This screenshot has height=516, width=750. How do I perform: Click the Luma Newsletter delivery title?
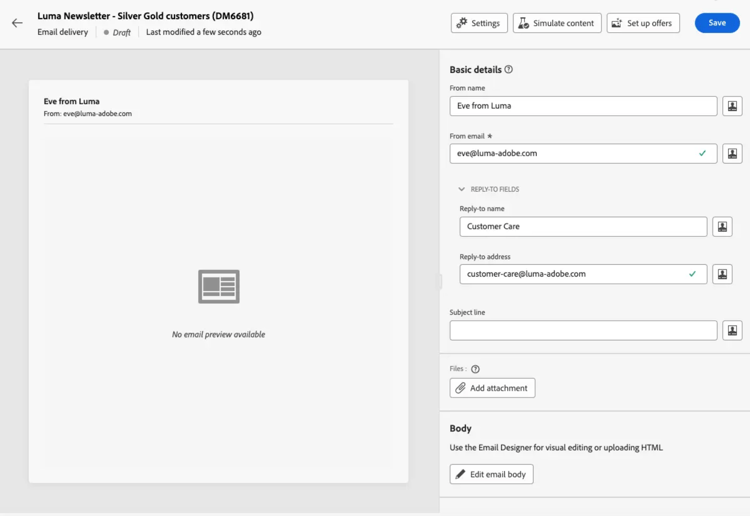pyautogui.click(x=145, y=16)
